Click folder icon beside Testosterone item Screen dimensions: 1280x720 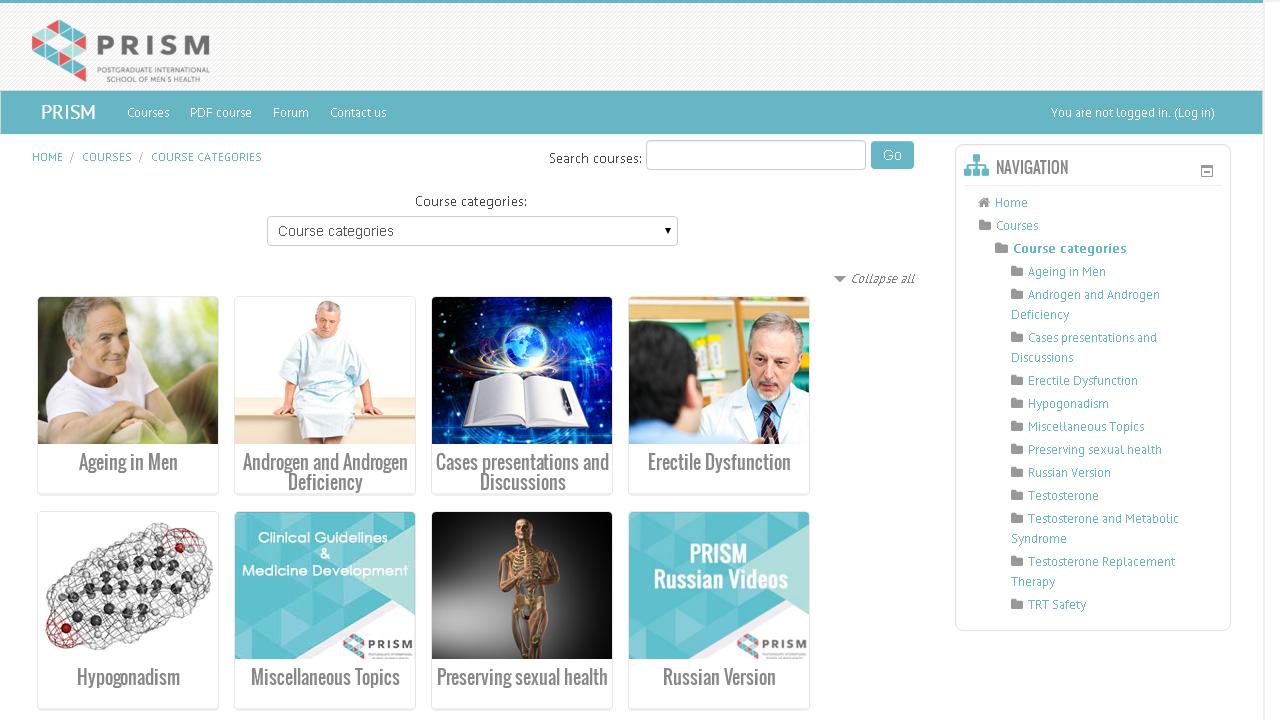pyautogui.click(x=1017, y=495)
